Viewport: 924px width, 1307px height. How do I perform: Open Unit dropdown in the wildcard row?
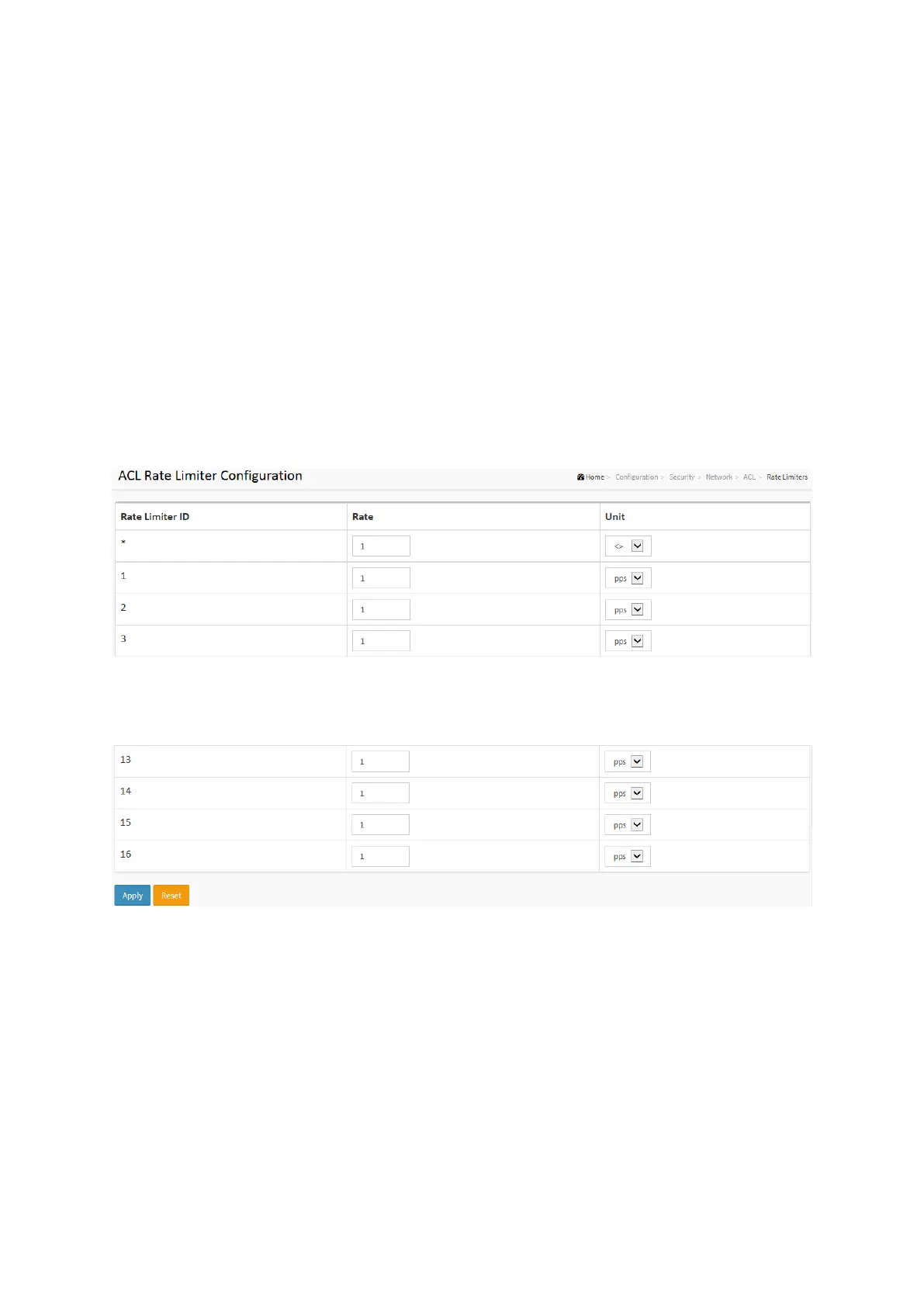628,546
